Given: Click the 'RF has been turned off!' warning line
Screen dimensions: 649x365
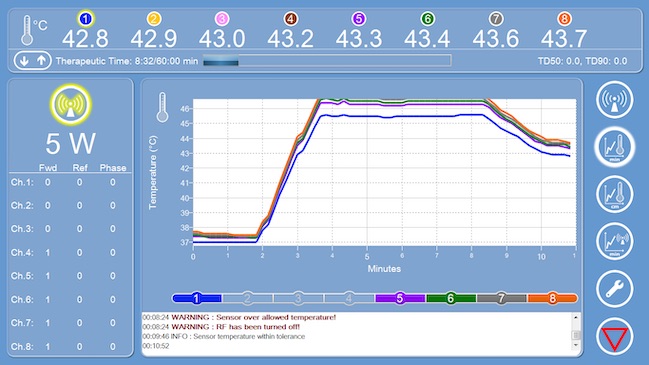Looking at the screenshot, I should pos(221,327).
